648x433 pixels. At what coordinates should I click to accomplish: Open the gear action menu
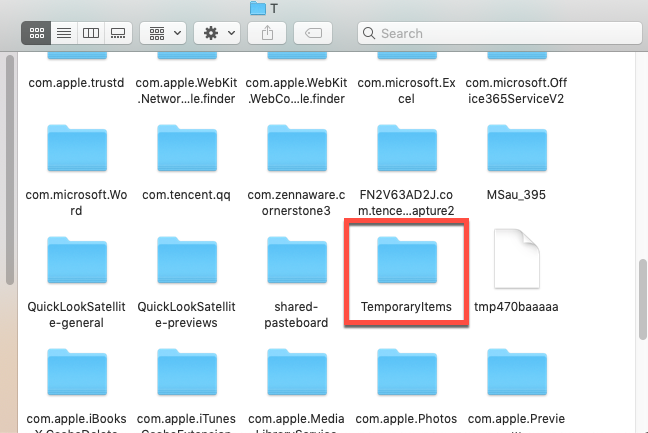tap(217, 33)
